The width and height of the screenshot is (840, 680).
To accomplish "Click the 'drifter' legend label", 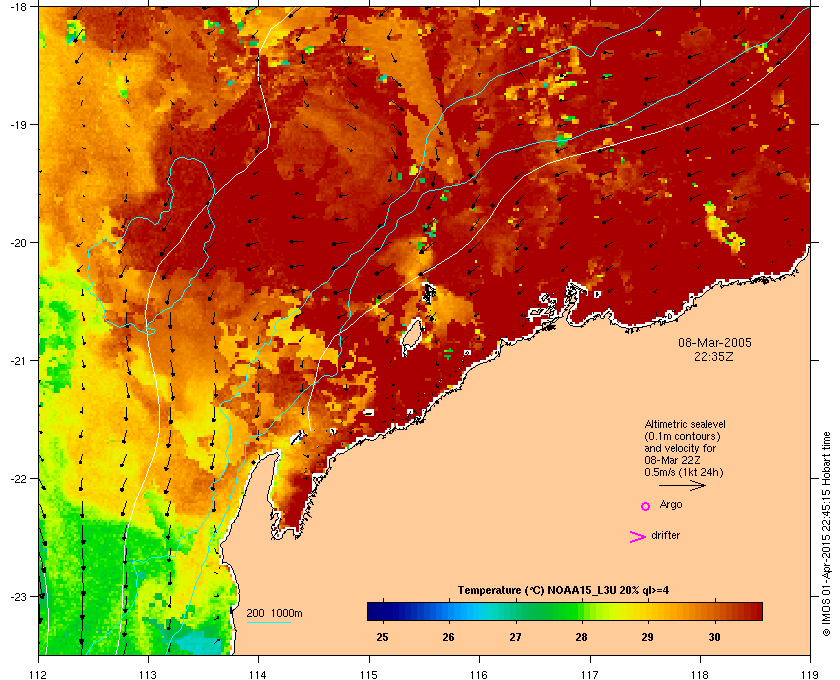I will click(x=665, y=535).
